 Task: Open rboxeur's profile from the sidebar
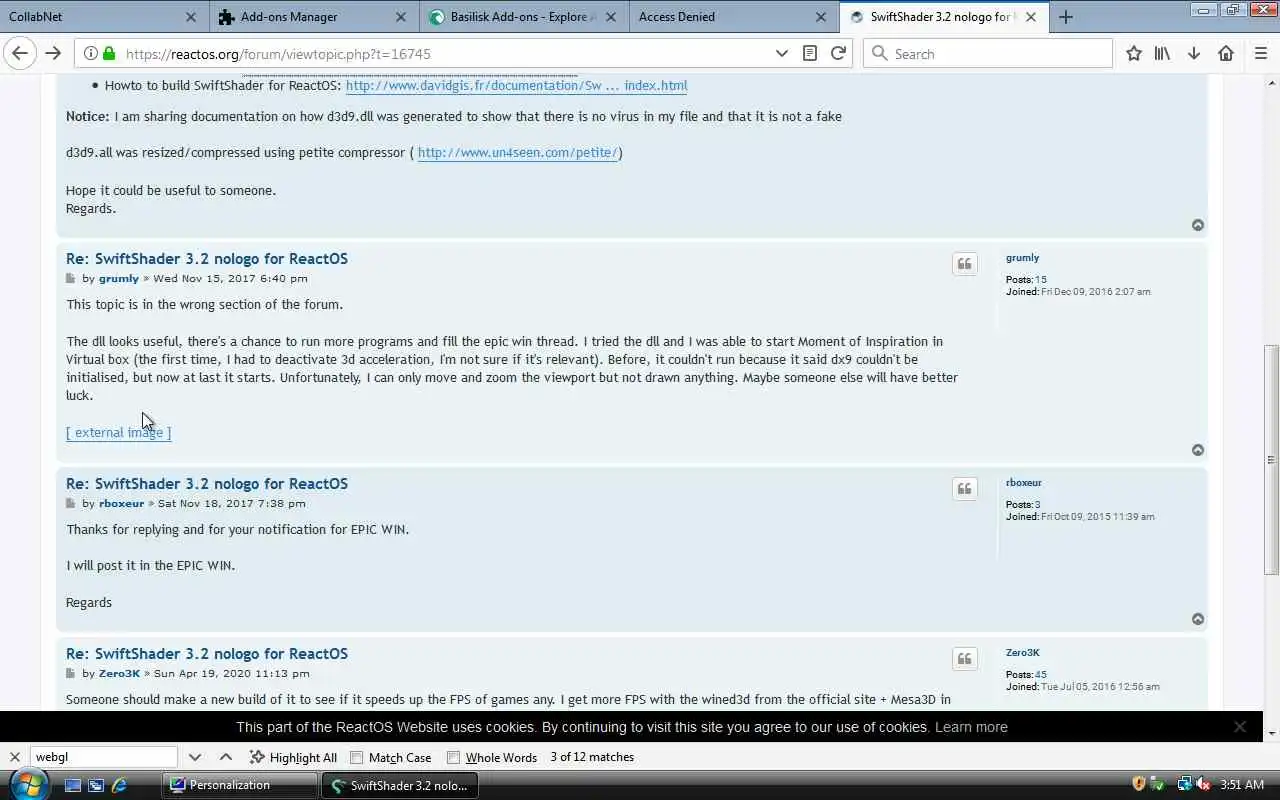tap(1024, 483)
